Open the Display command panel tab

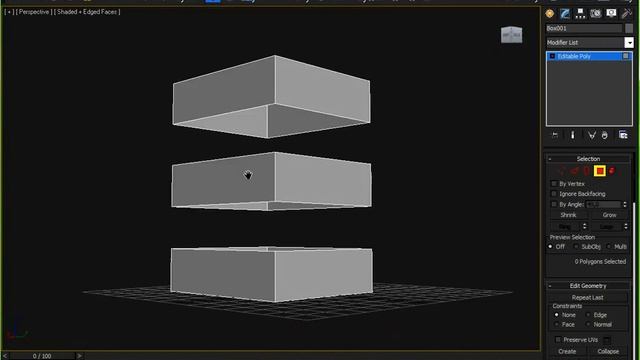click(x=611, y=13)
